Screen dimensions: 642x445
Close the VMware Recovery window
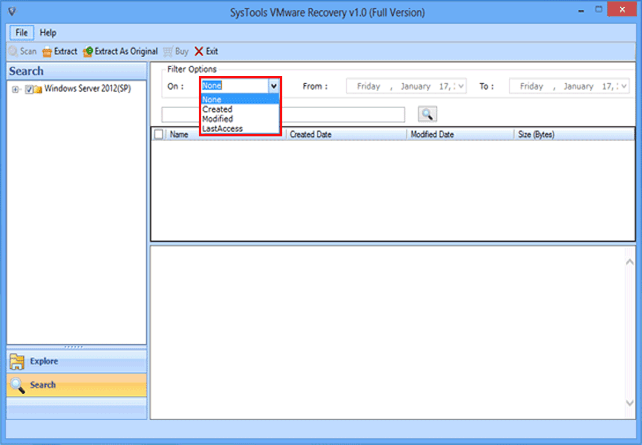pos(622,9)
